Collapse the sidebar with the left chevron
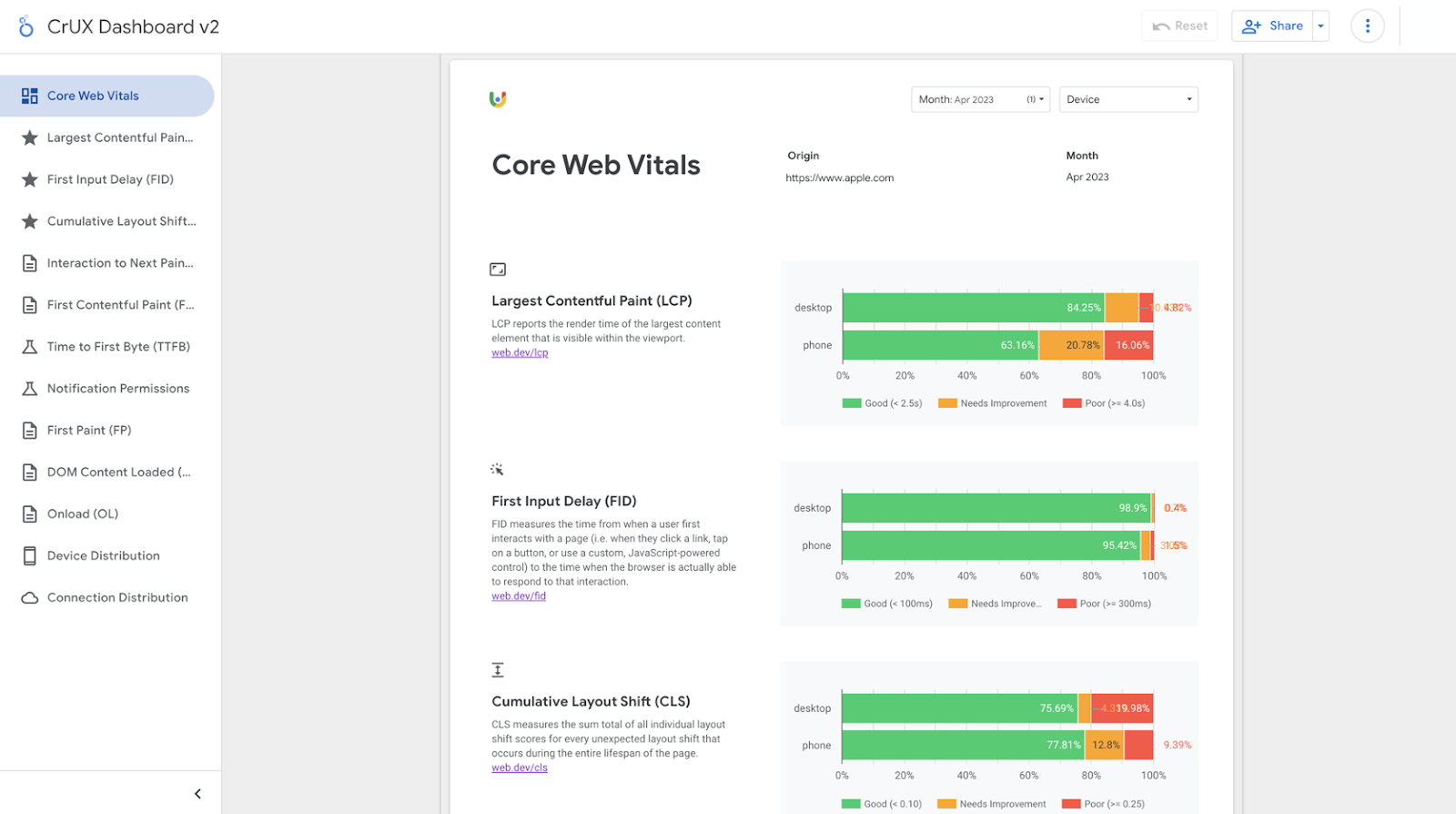Screen dimensions: 1456x814 (197, 794)
